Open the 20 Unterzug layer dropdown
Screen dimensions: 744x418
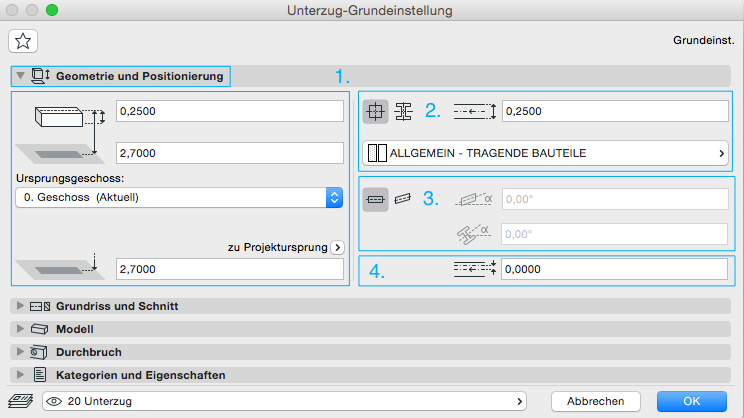point(285,401)
